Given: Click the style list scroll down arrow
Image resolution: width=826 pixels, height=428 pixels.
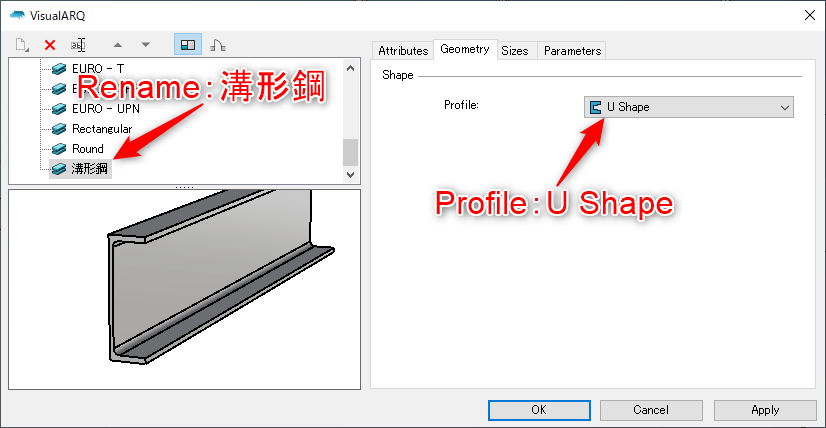Looking at the screenshot, I should [350, 174].
